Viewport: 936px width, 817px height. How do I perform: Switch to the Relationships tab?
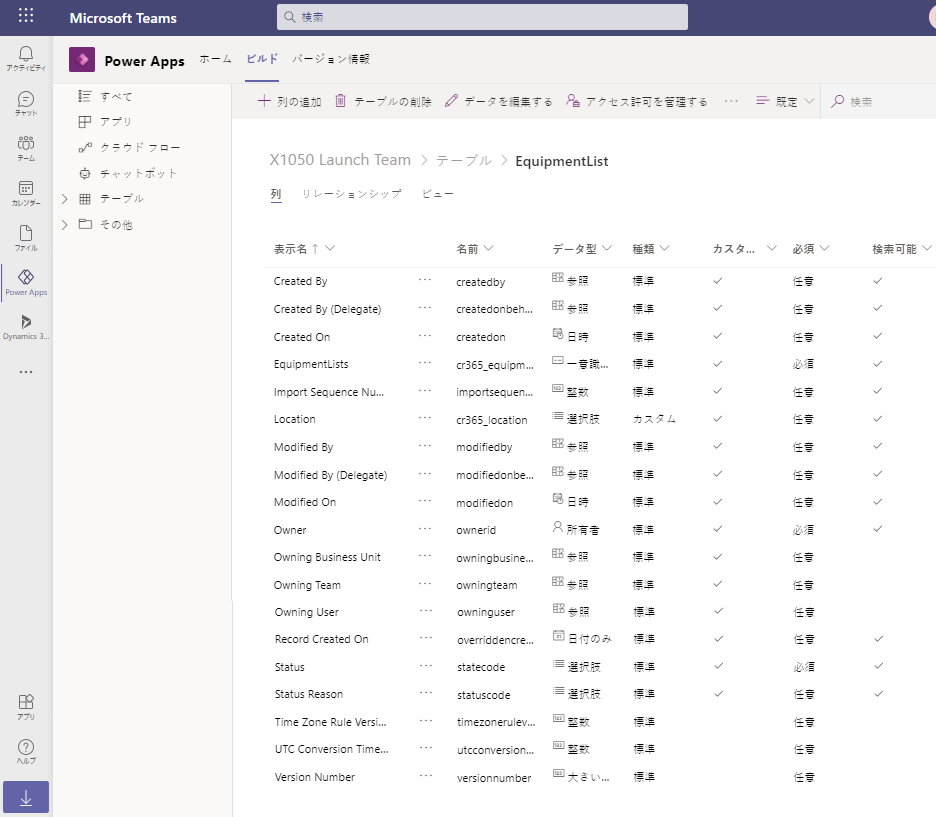[352, 194]
